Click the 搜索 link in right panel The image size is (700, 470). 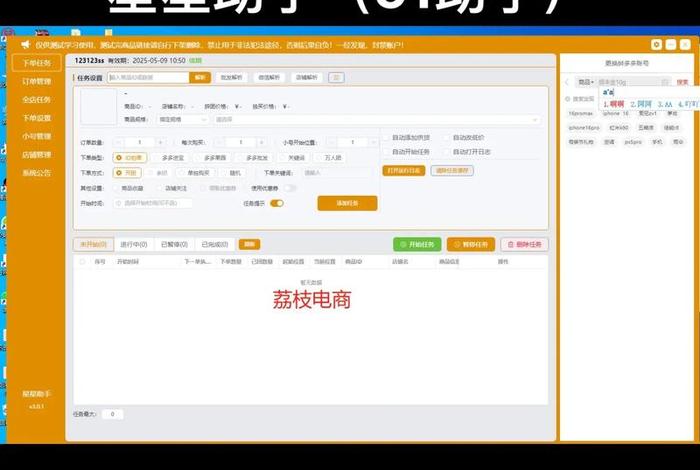coord(682,82)
